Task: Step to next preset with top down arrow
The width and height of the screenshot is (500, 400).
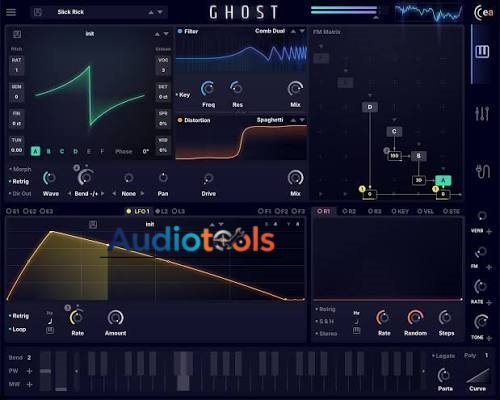Action: [x=160, y=12]
